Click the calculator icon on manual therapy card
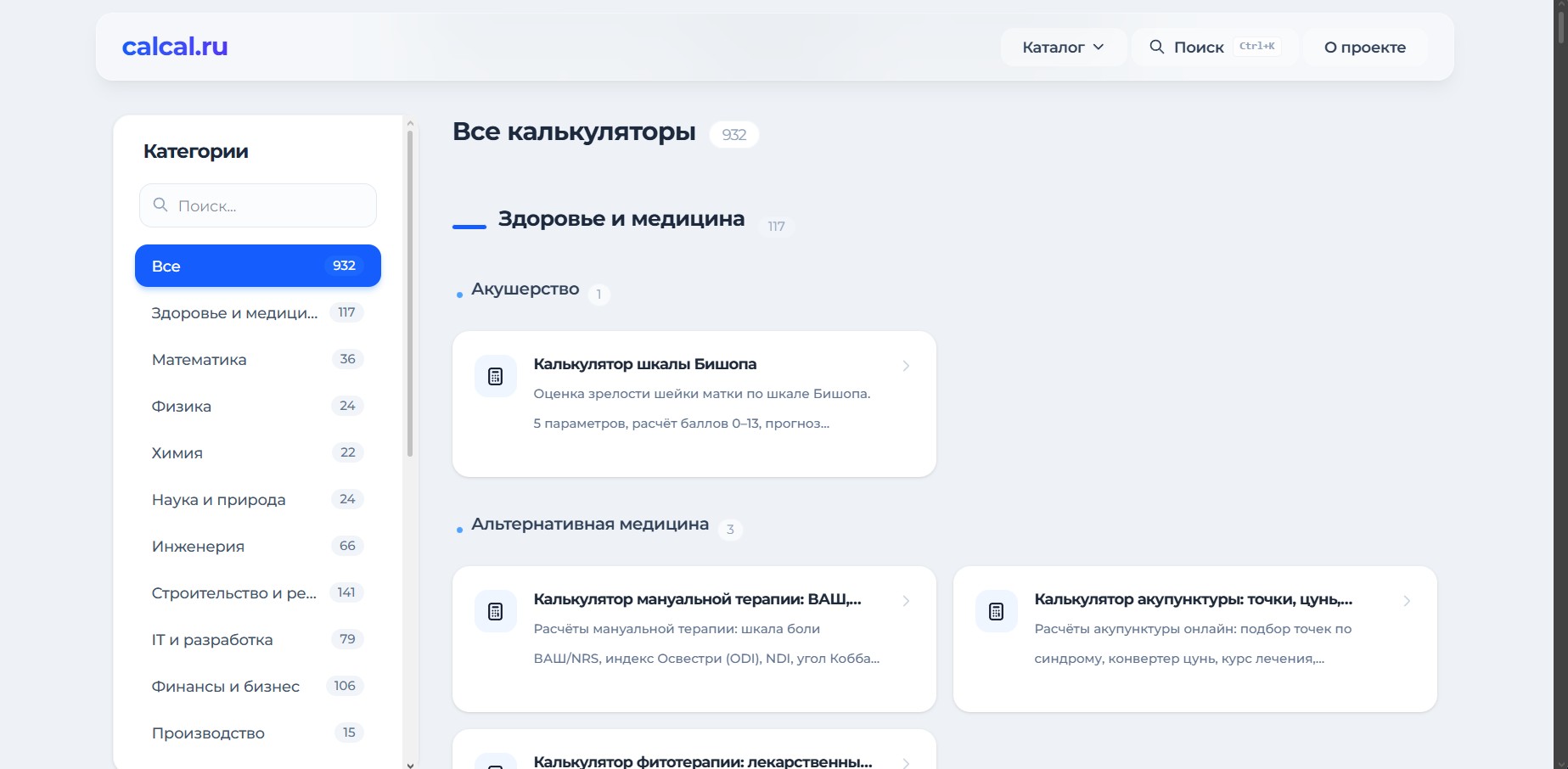 (496, 611)
